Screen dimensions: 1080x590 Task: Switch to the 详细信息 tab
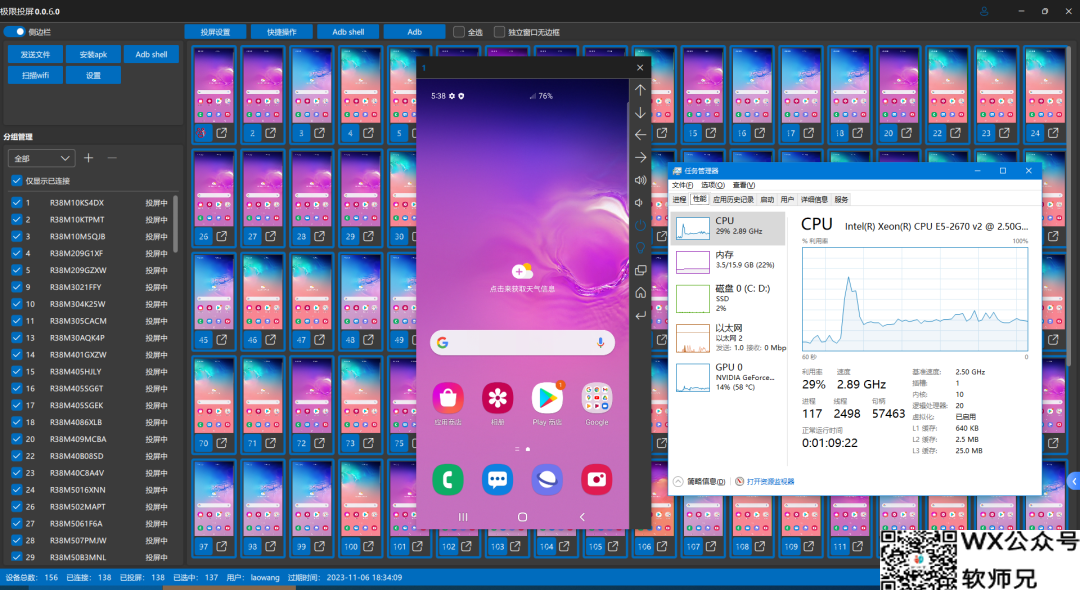click(x=814, y=200)
